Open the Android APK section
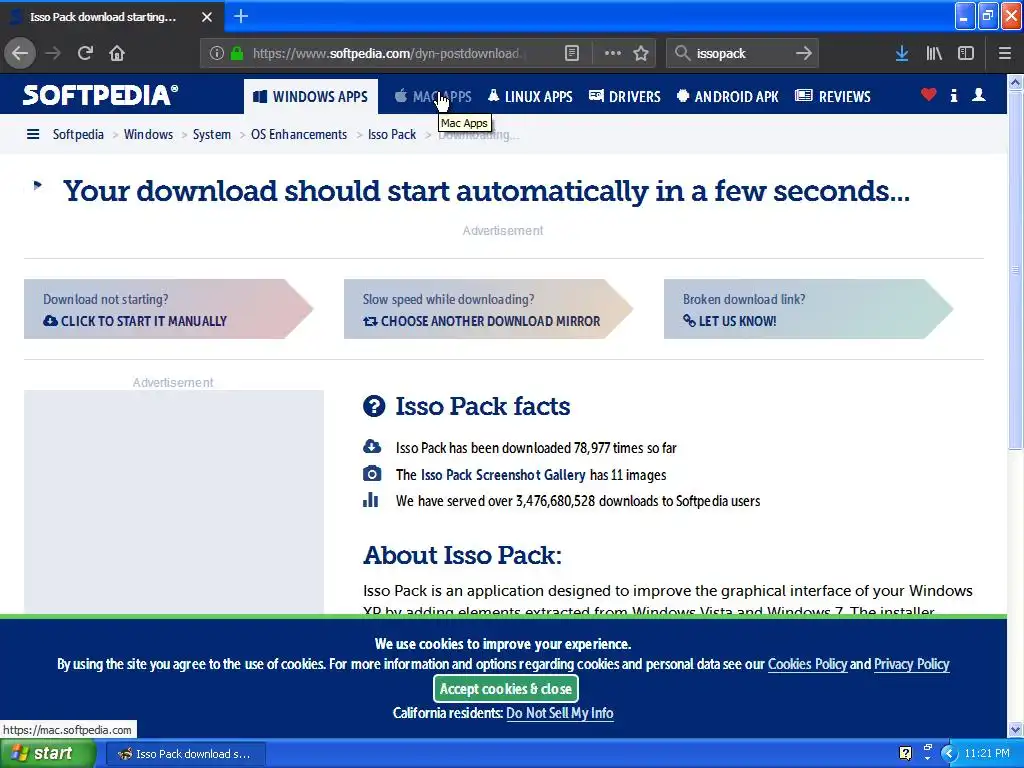Image resolution: width=1024 pixels, height=768 pixels. [x=728, y=97]
